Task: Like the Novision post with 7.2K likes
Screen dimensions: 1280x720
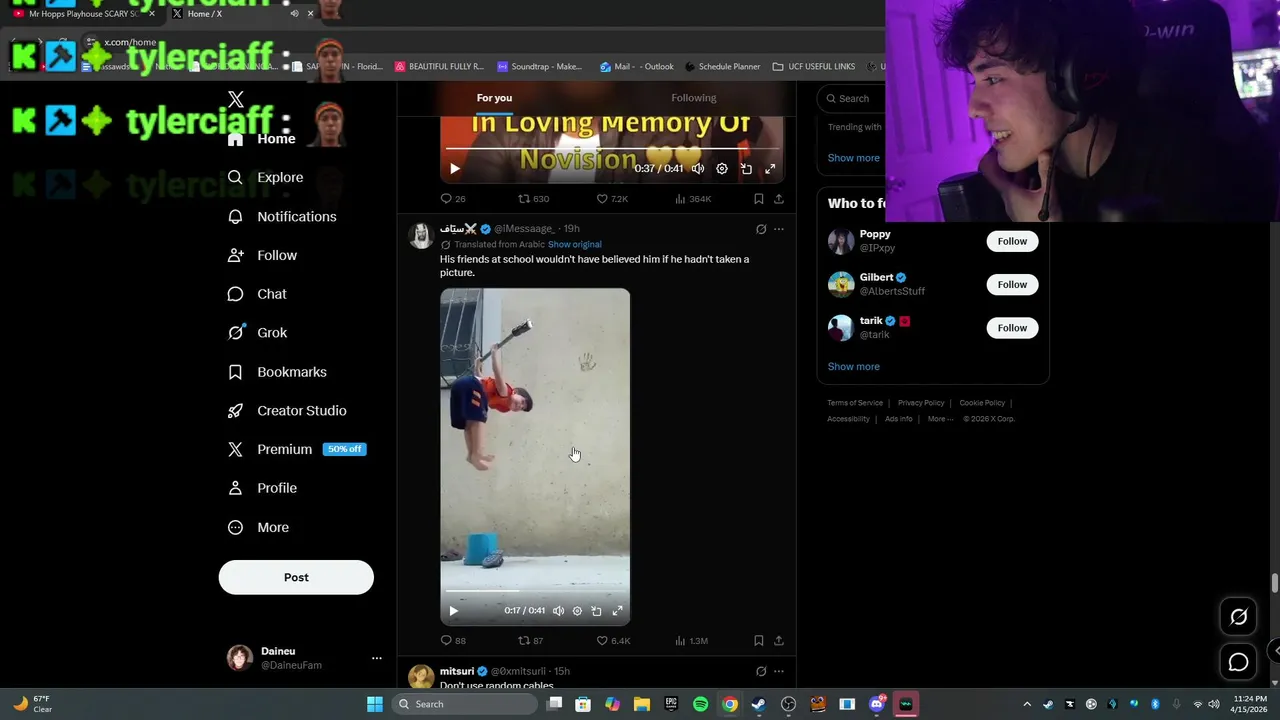Action: point(612,199)
